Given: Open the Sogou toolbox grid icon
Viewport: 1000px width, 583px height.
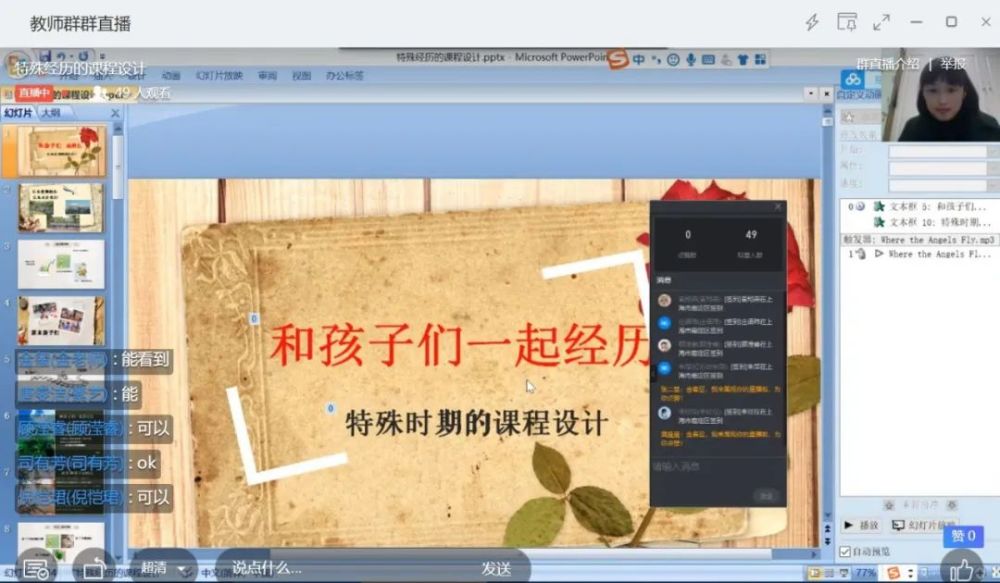Looking at the screenshot, I should [x=760, y=59].
